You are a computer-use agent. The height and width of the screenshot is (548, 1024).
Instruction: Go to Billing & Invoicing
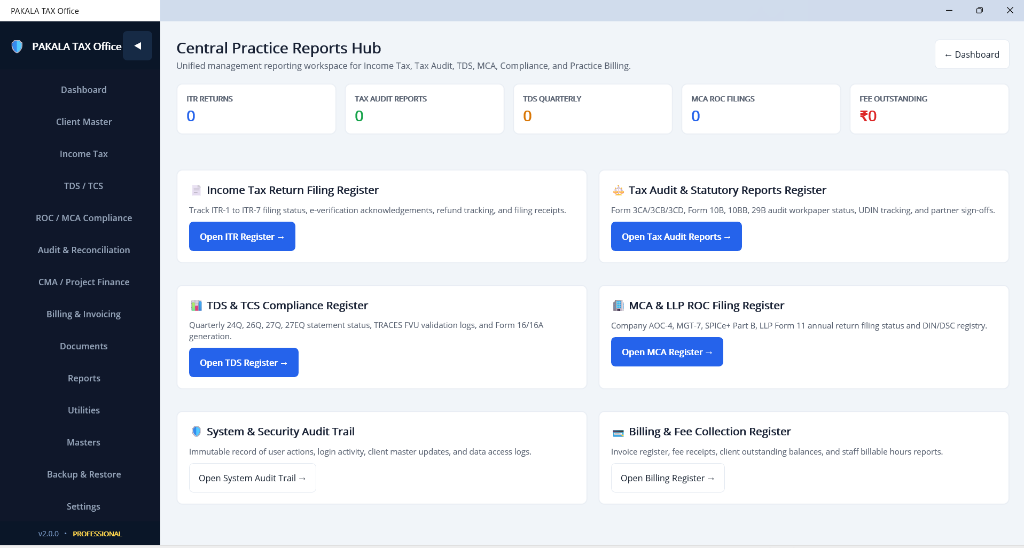[x=84, y=314]
